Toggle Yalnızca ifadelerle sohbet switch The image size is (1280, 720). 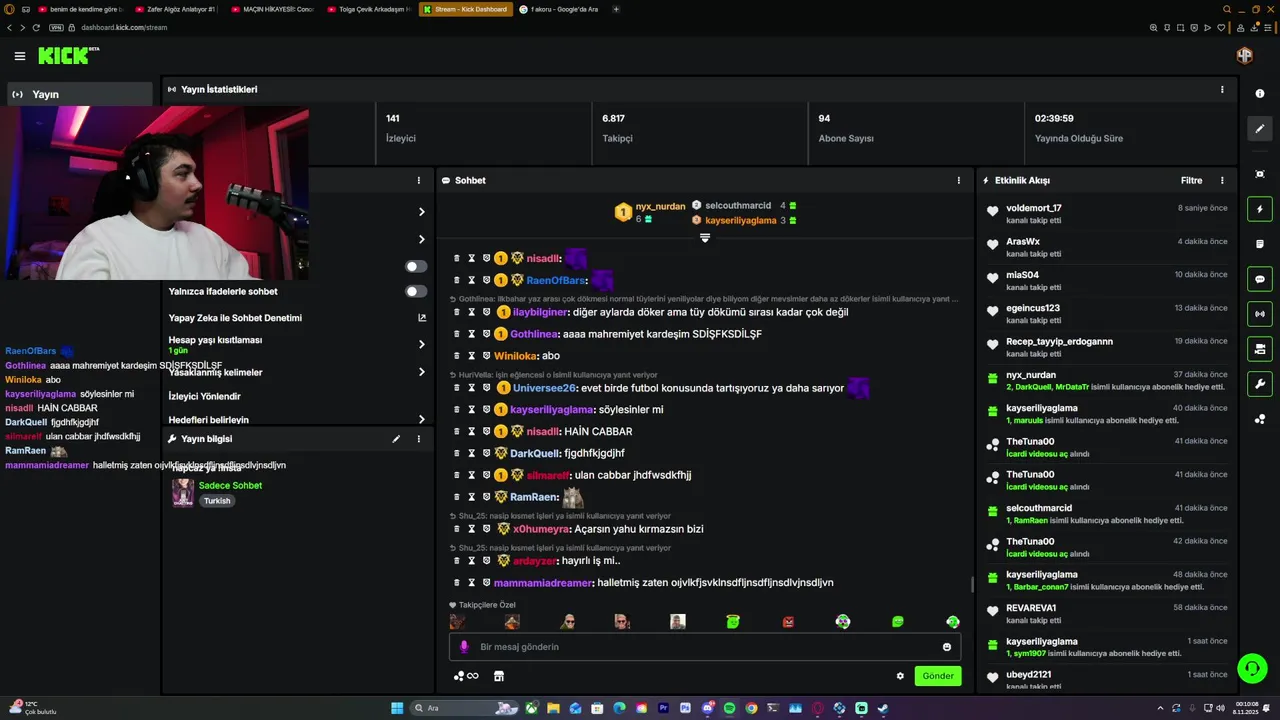[x=416, y=291]
